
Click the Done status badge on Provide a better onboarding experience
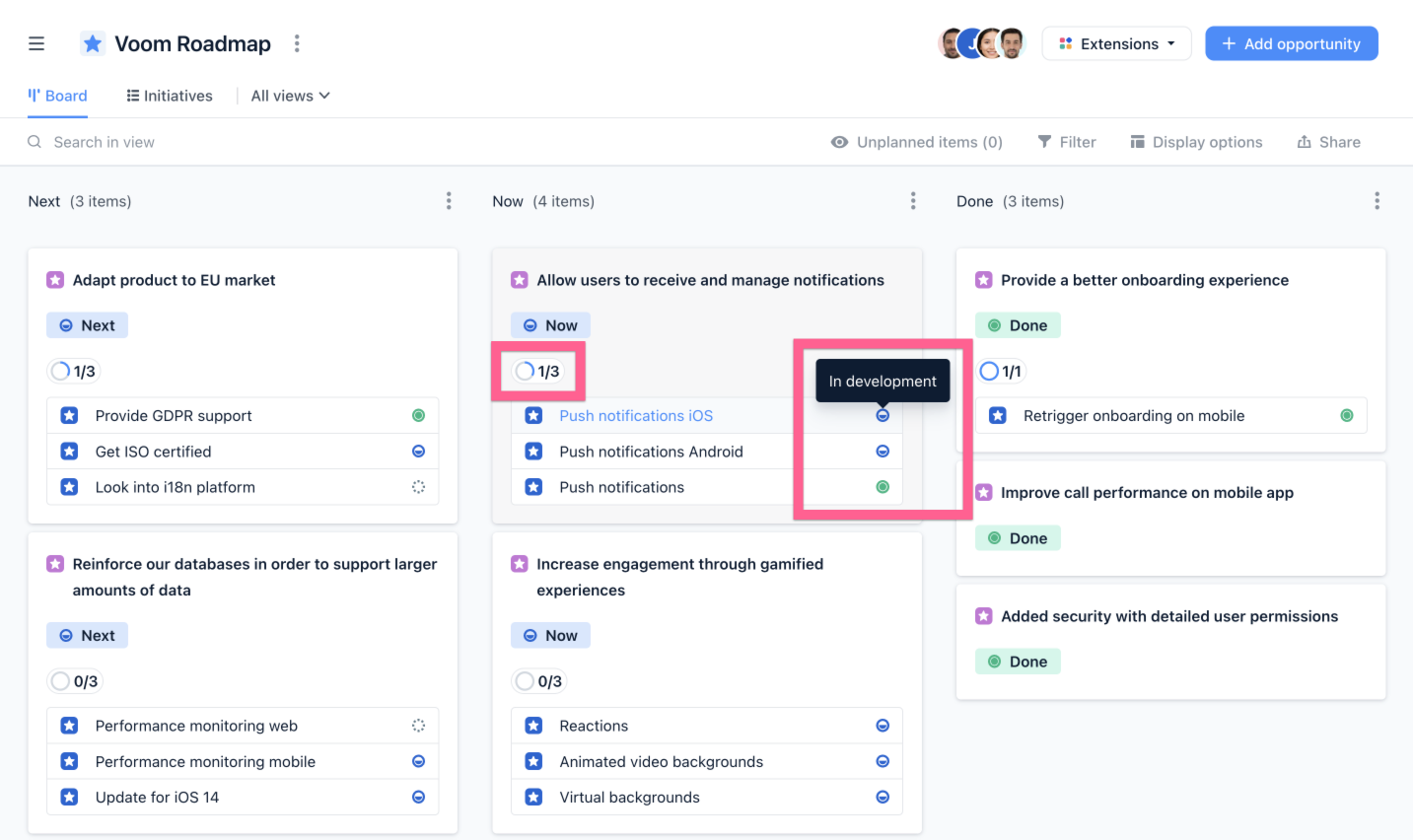click(x=1018, y=325)
